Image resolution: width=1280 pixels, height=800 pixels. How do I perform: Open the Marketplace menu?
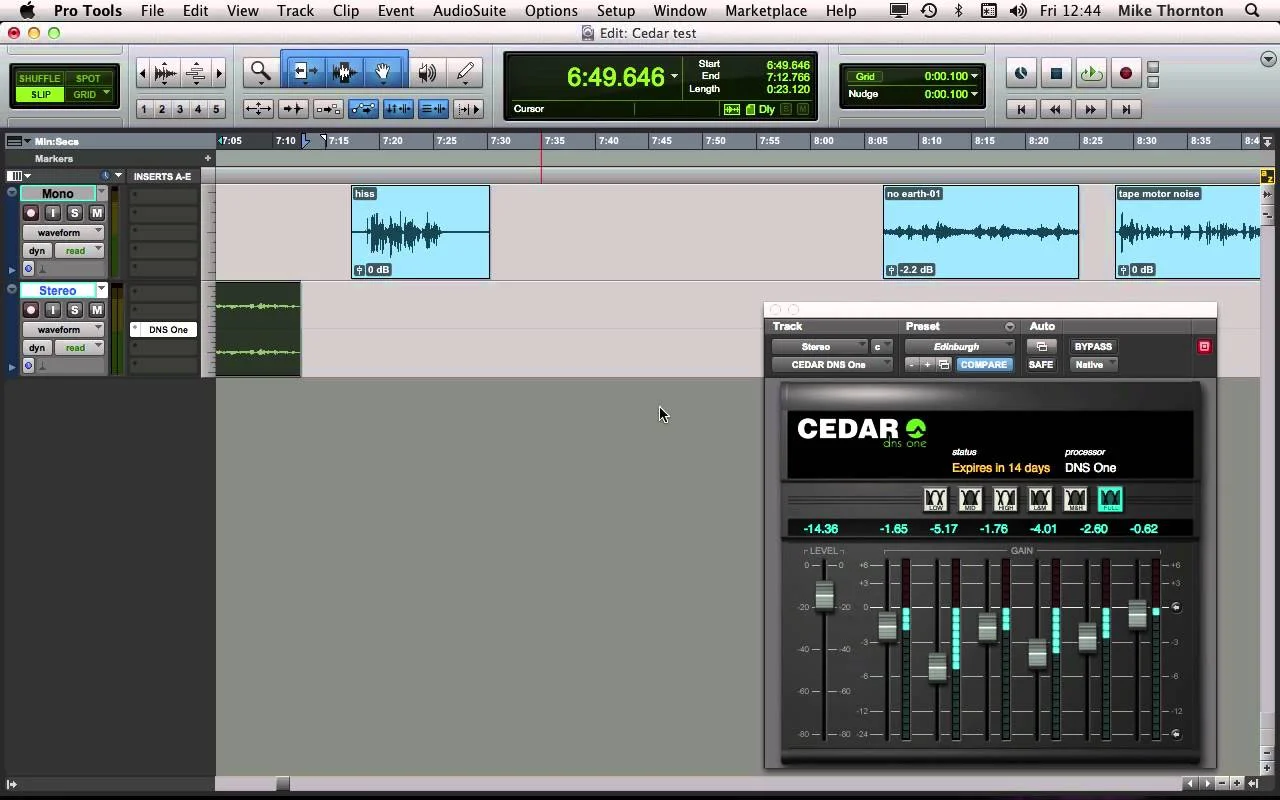click(766, 11)
